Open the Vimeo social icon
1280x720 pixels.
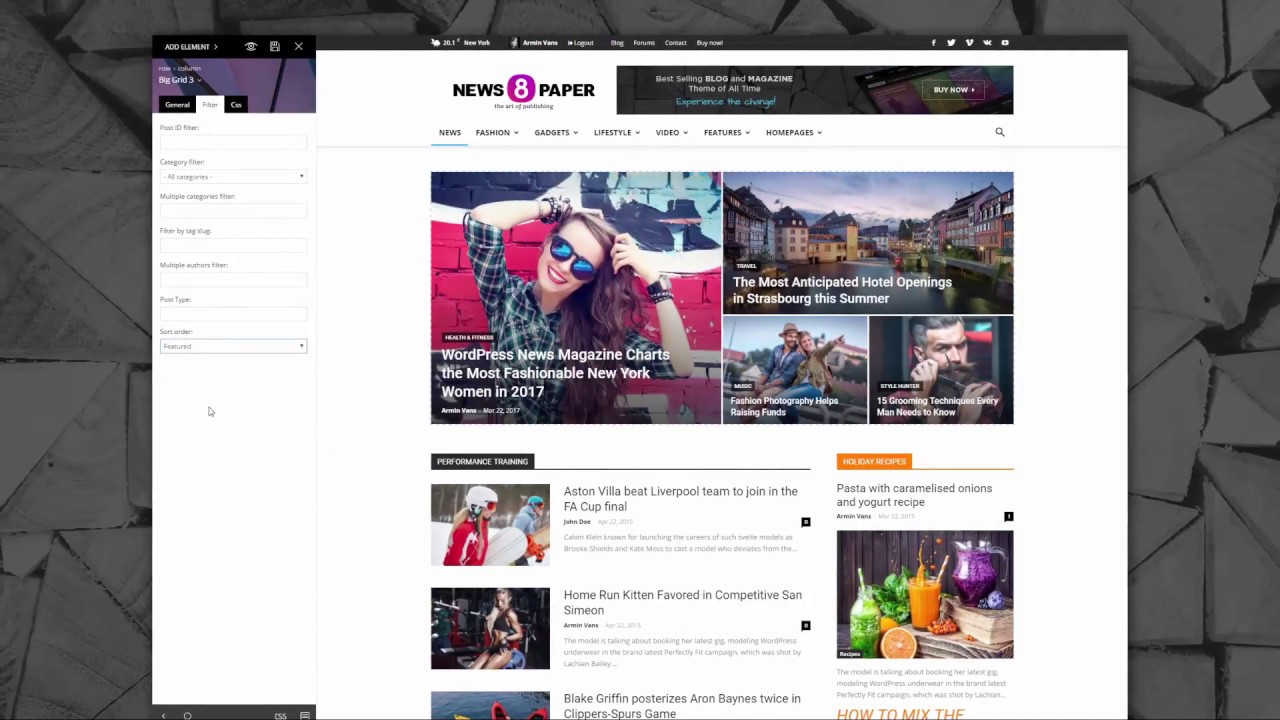coord(969,43)
